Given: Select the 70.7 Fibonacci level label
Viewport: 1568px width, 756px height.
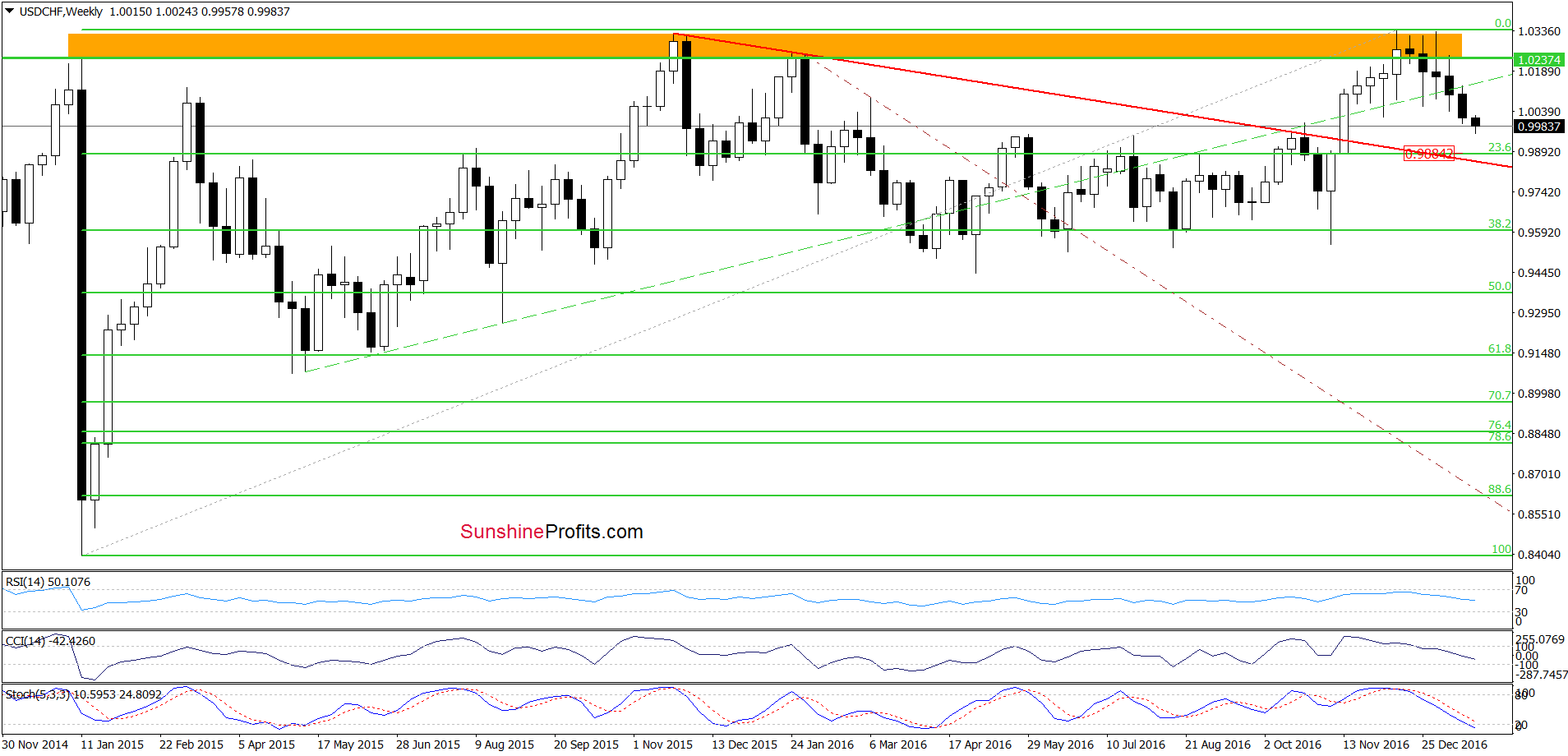Looking at the screenshot, I should point(1499,395).
